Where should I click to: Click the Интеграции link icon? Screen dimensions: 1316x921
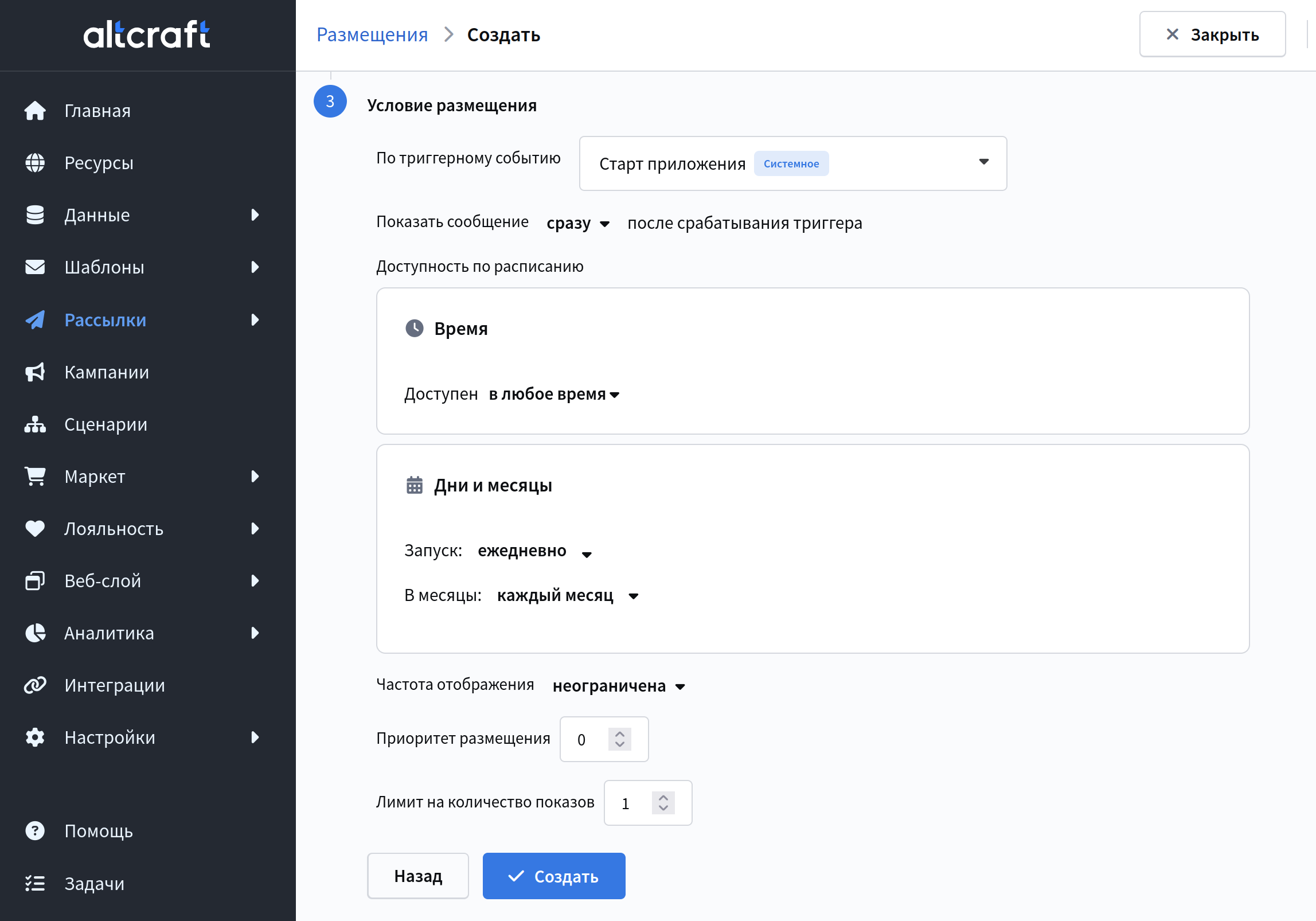coord(35,685)
